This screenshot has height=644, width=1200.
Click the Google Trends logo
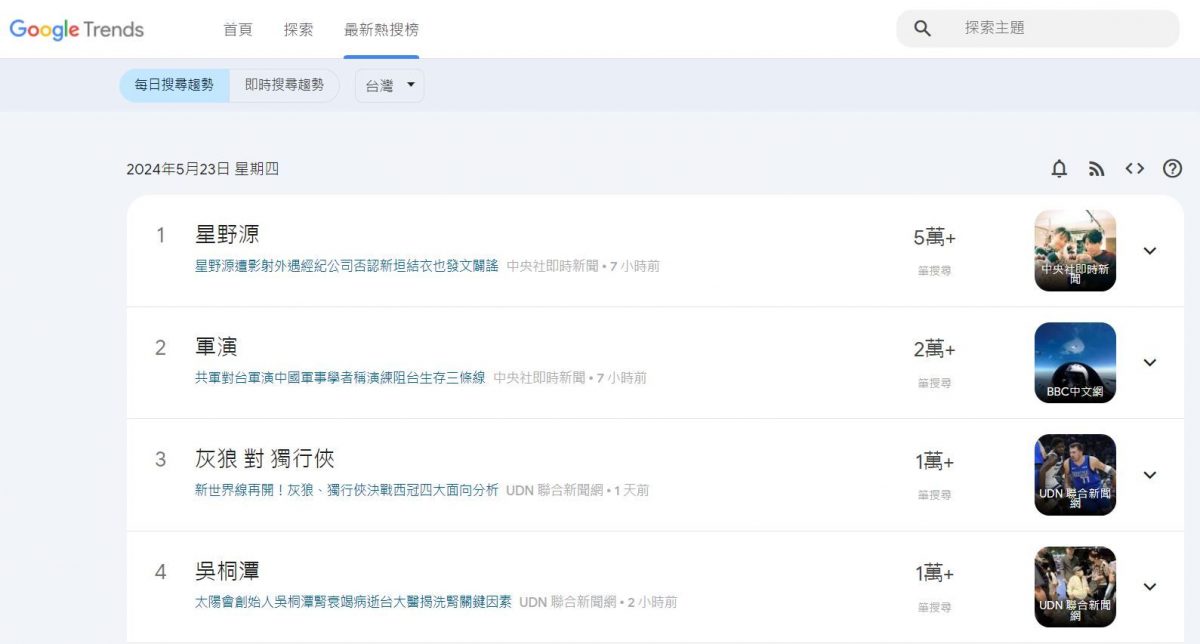coord(76,29)
